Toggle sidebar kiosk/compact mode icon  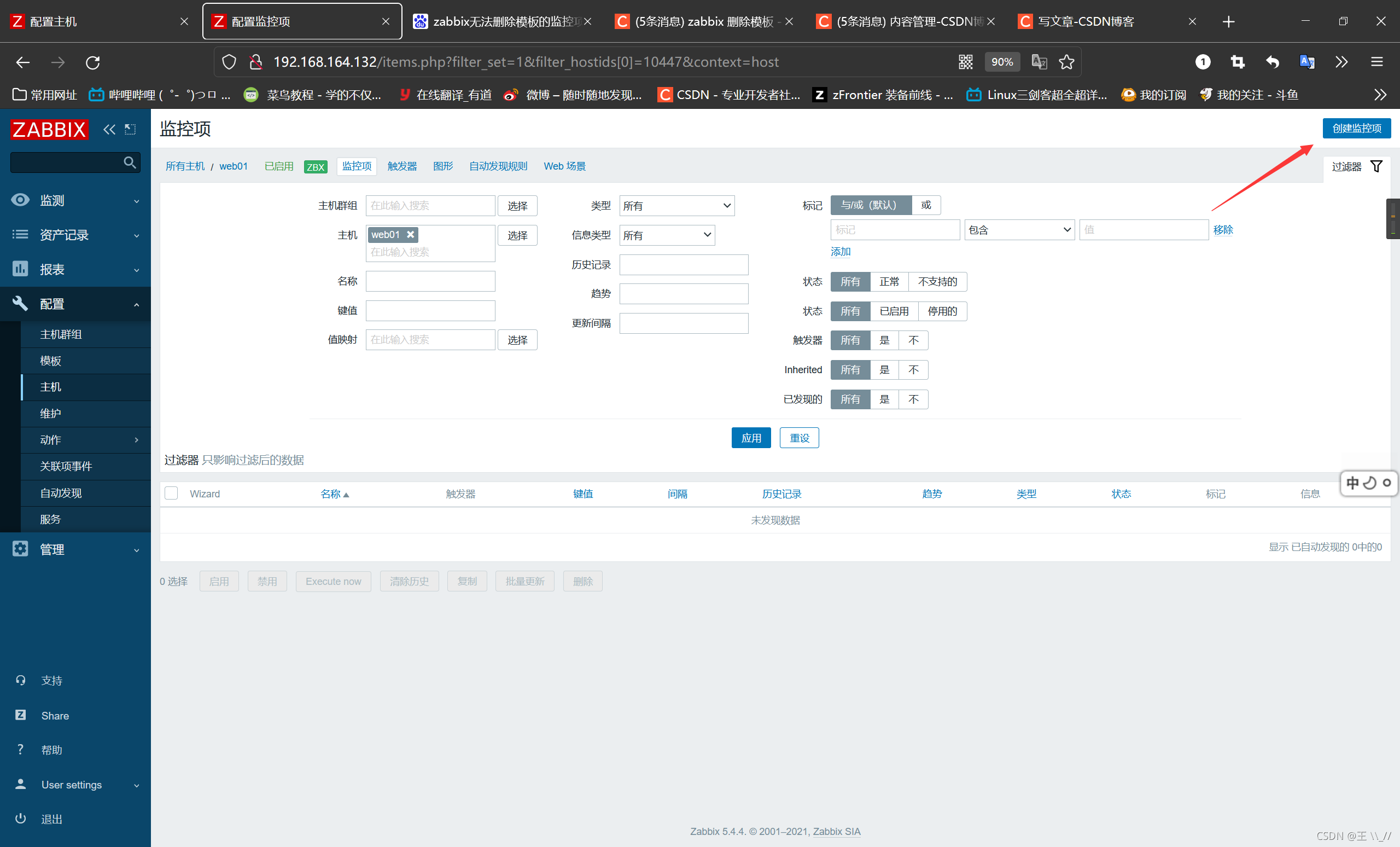[x=131, y=130]
